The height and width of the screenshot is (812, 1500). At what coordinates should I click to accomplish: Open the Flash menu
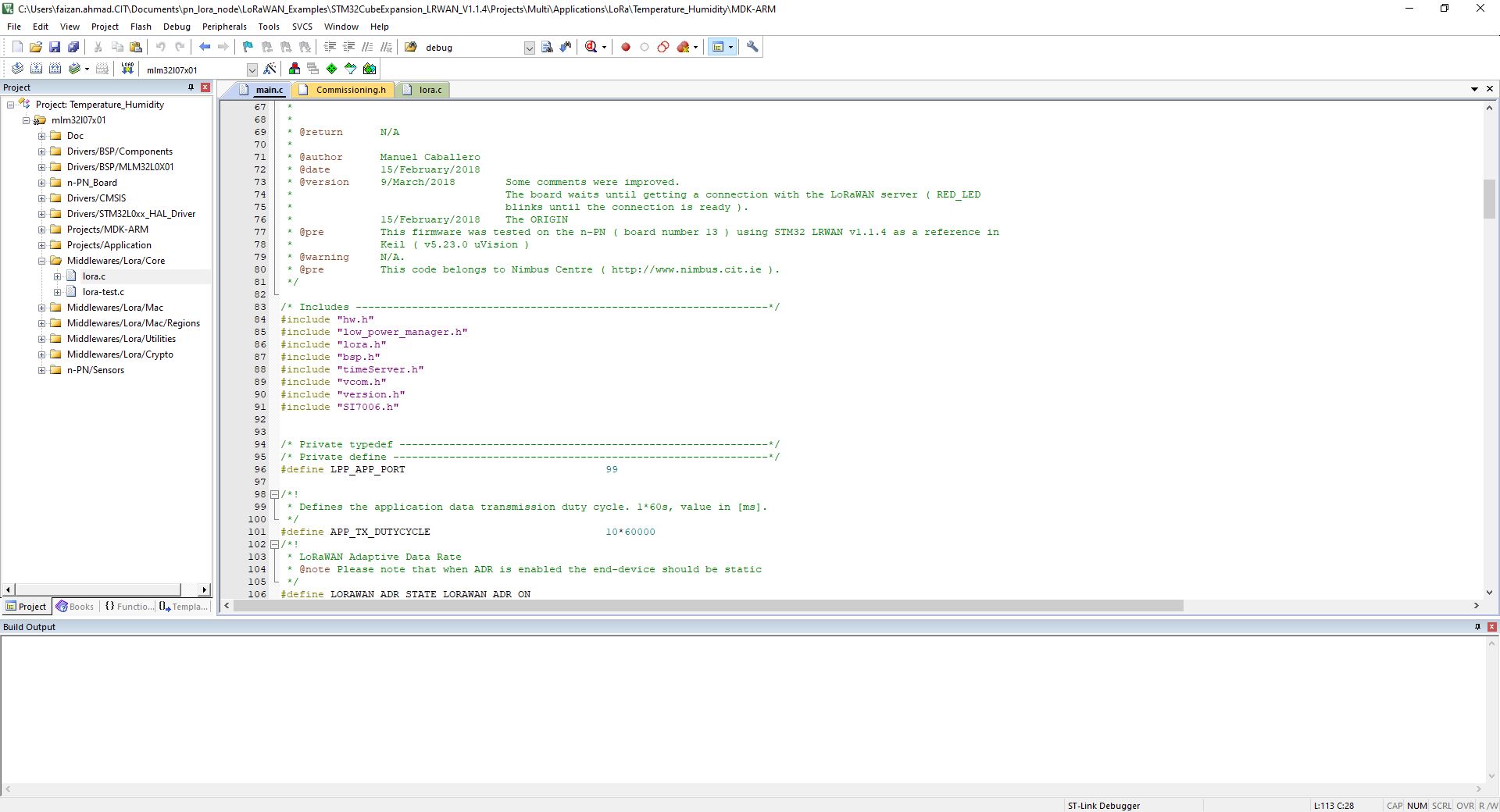pyautogui.click(x=141, y=27)
